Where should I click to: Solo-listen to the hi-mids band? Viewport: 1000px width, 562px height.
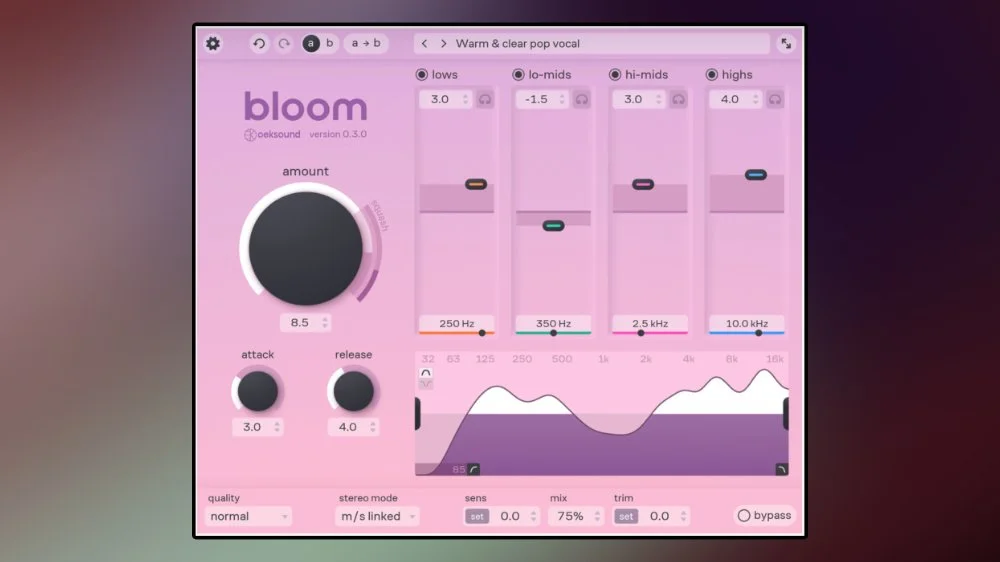tap(679, 100)
